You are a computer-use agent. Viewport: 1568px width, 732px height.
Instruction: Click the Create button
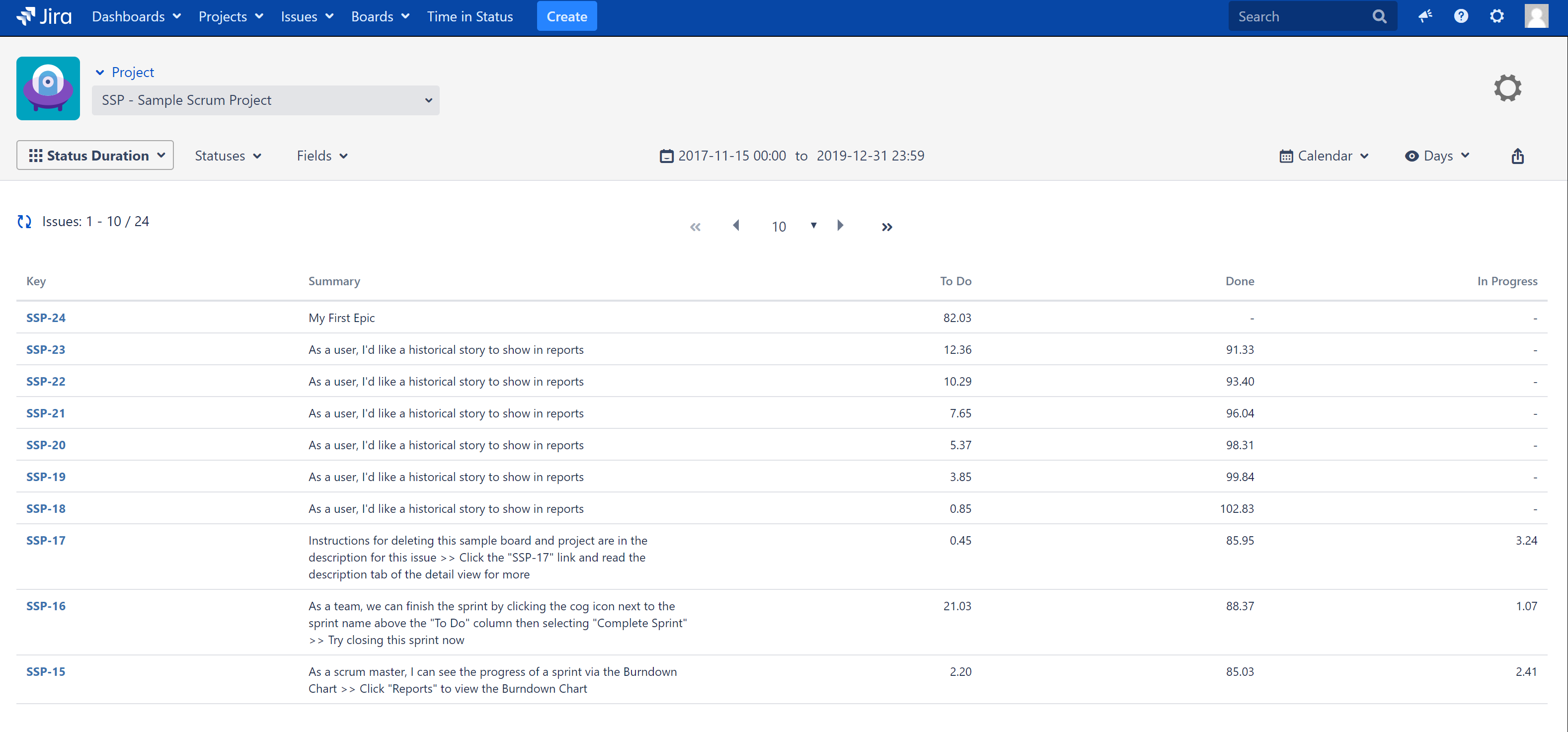(x=566, y=16)
